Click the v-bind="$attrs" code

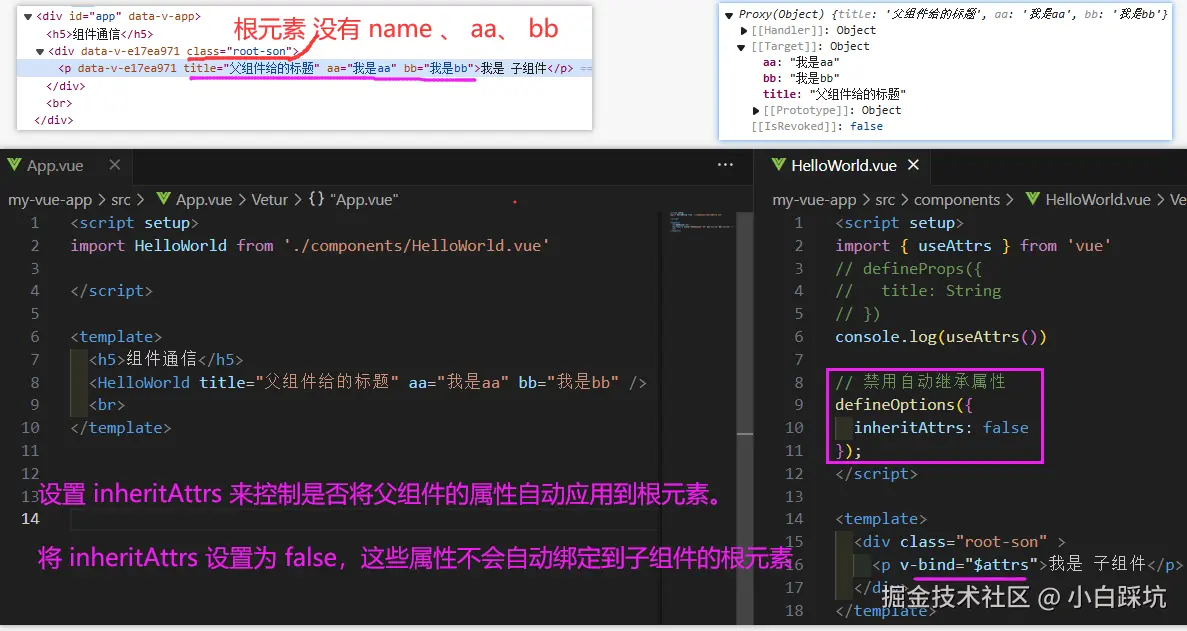(967, 564)
